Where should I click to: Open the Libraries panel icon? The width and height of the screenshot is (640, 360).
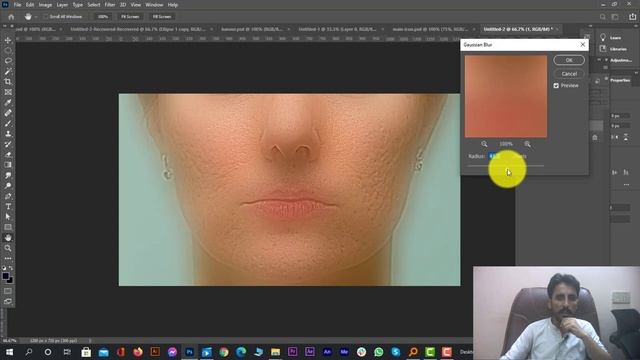coord(603,49)
